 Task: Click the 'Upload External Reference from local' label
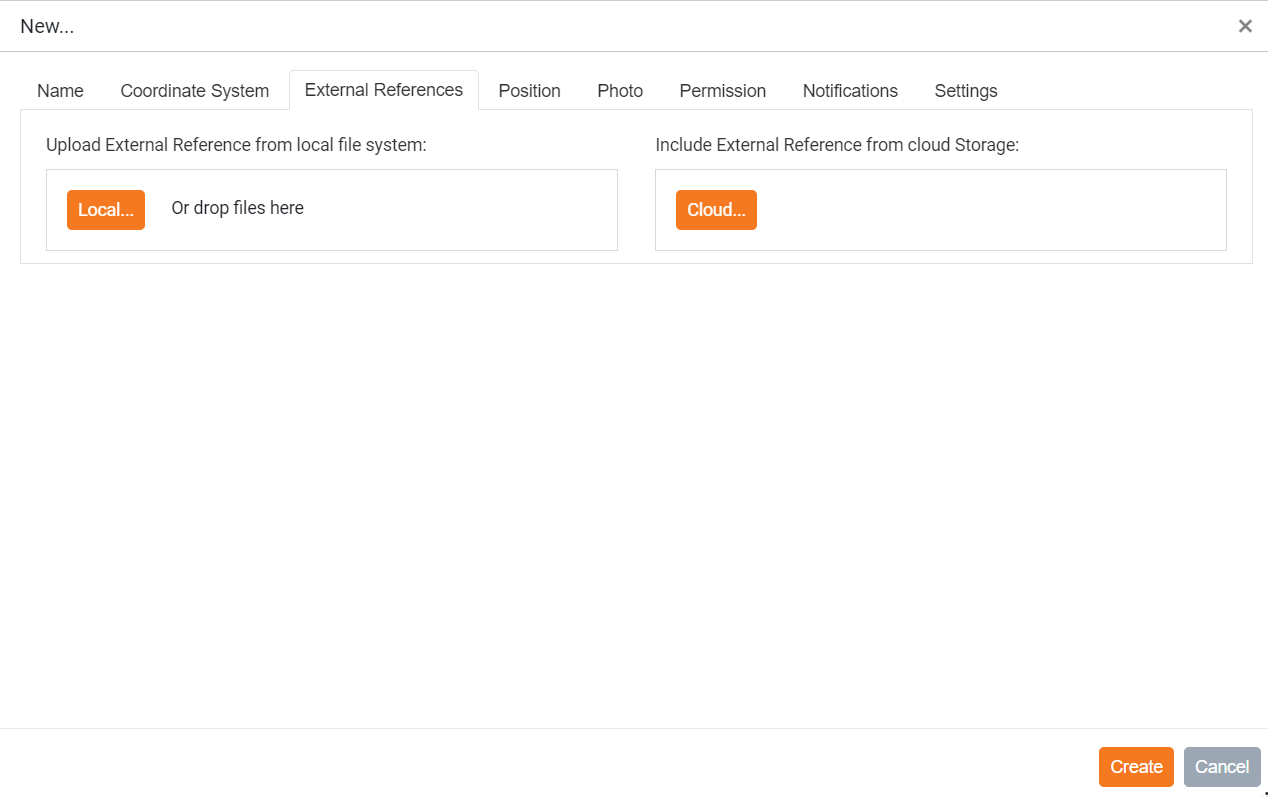236,145
